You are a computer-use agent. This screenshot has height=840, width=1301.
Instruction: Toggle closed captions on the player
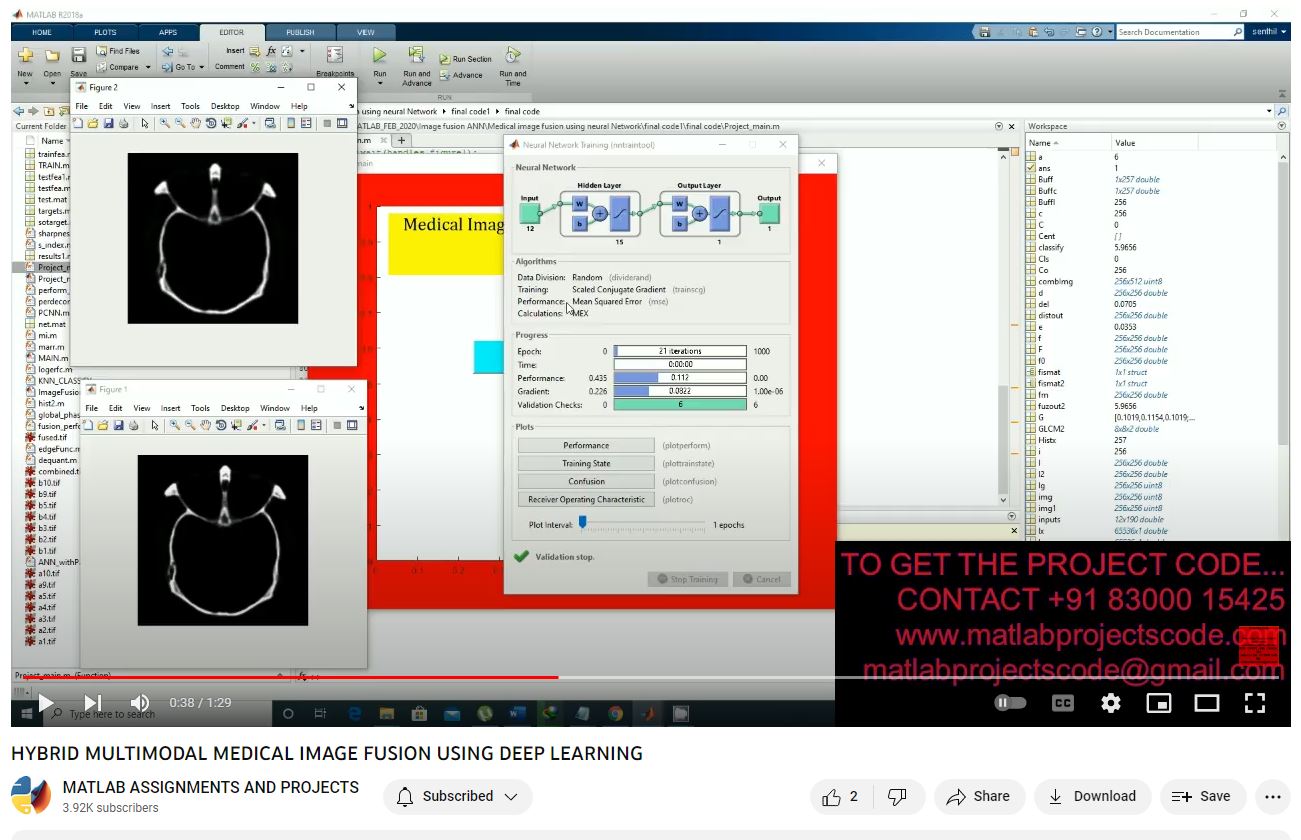tap(1062, 703)
